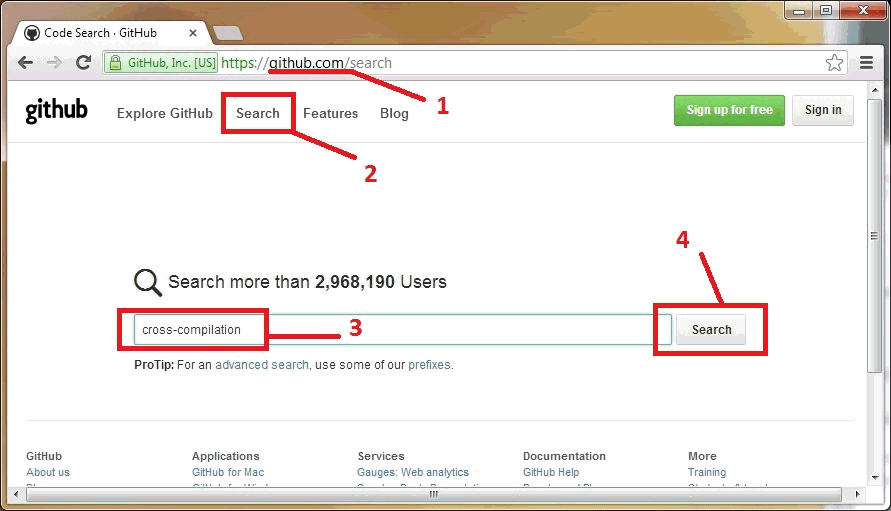Bookmark the page using the star icon
This screenshot has width=891, height=511.
click(x=834, y=63)
